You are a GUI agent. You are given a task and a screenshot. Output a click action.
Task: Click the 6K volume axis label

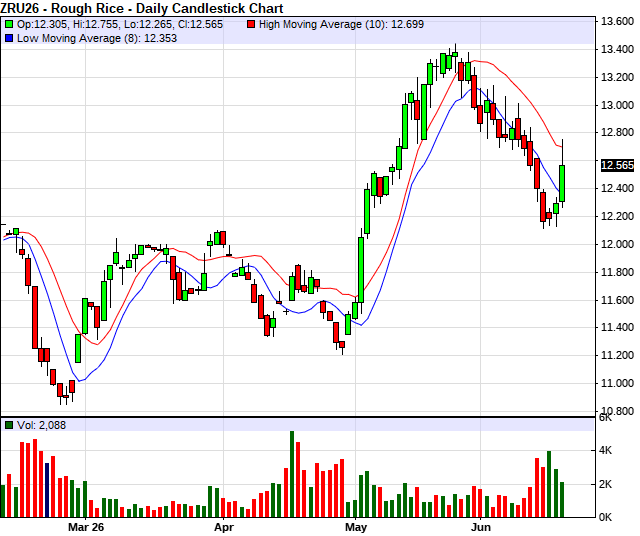click(x=605, y=418)
